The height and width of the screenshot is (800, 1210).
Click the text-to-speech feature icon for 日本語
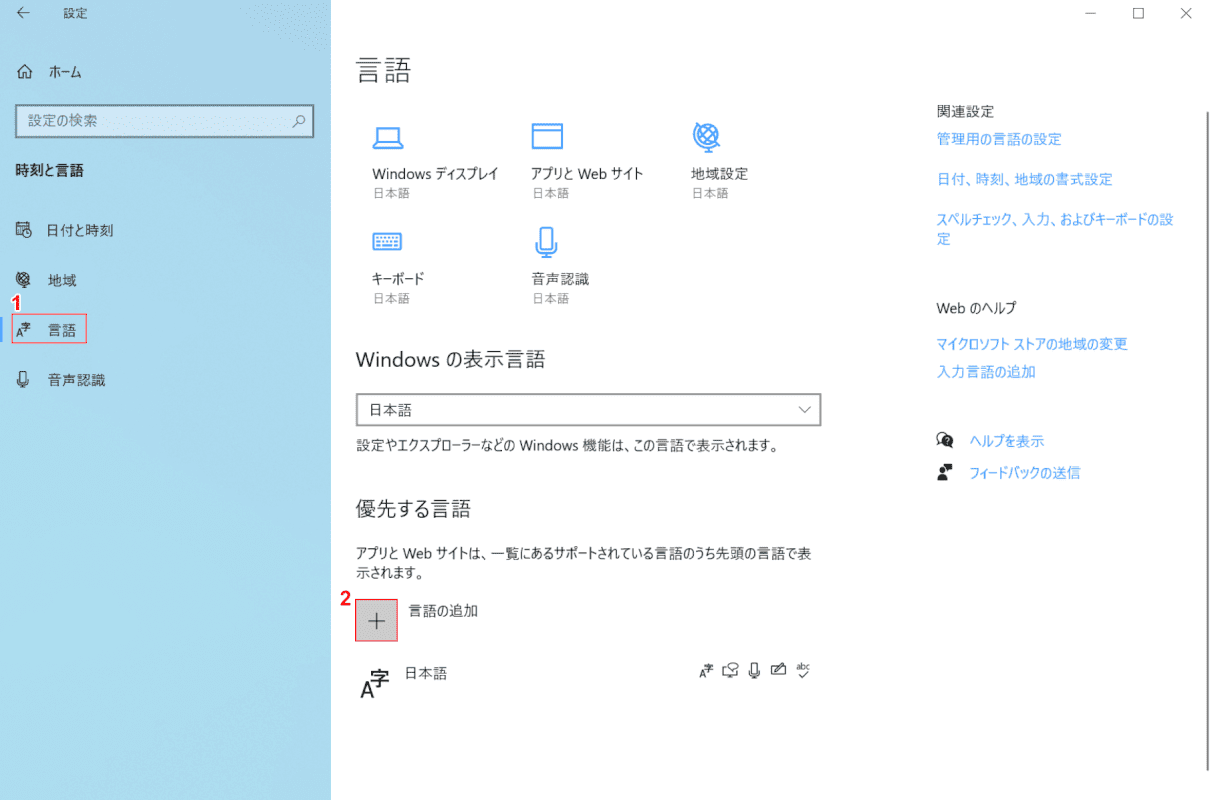coord(731,670)
